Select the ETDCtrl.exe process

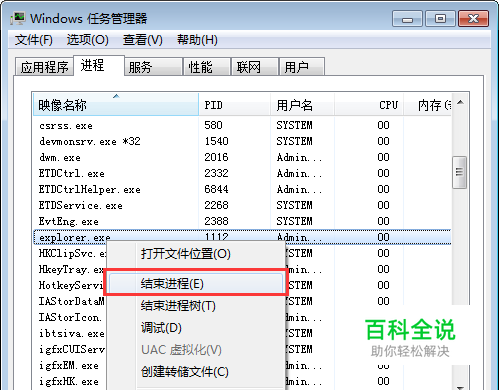[x=242, y=173]
